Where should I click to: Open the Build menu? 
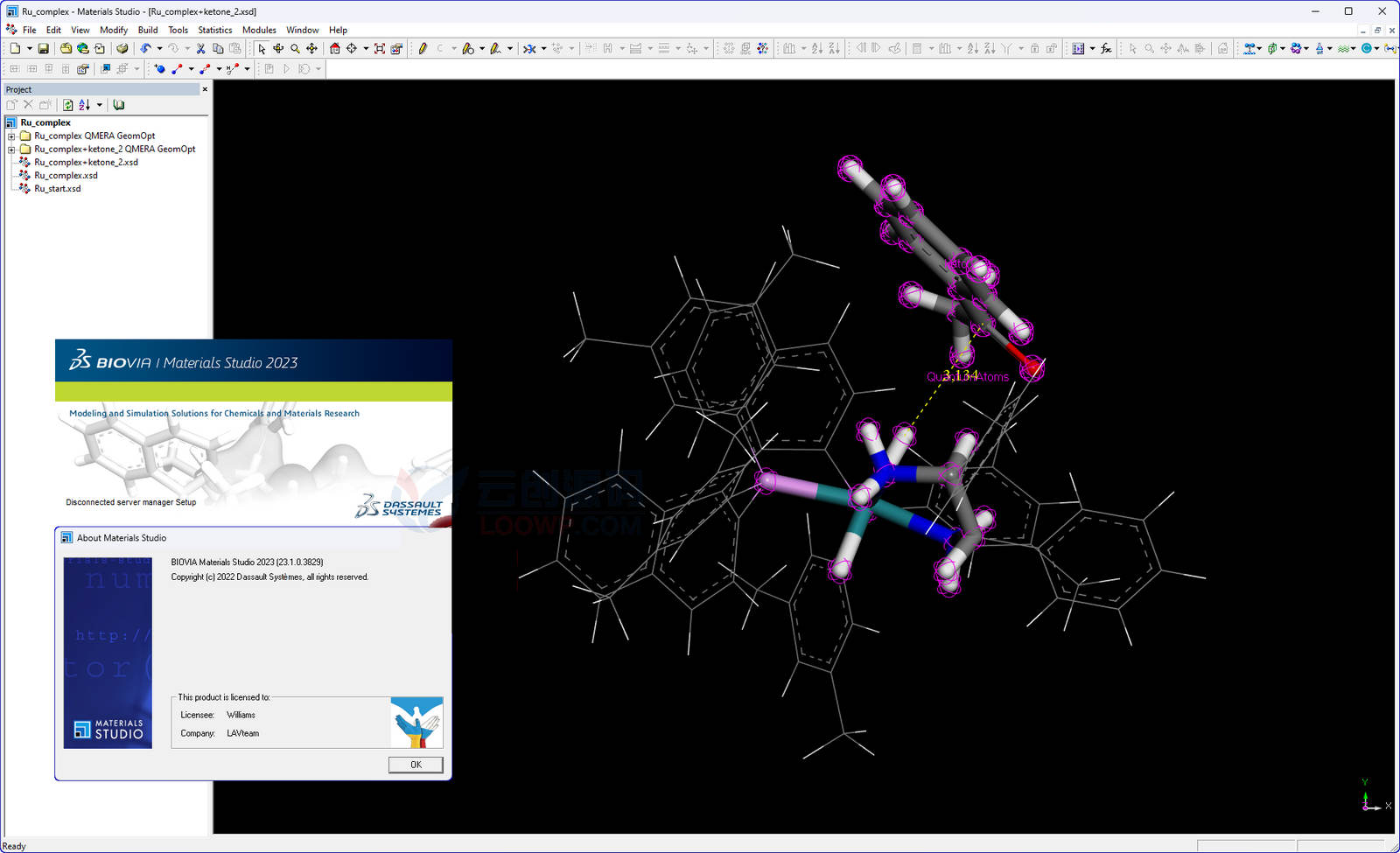(148, 30)
